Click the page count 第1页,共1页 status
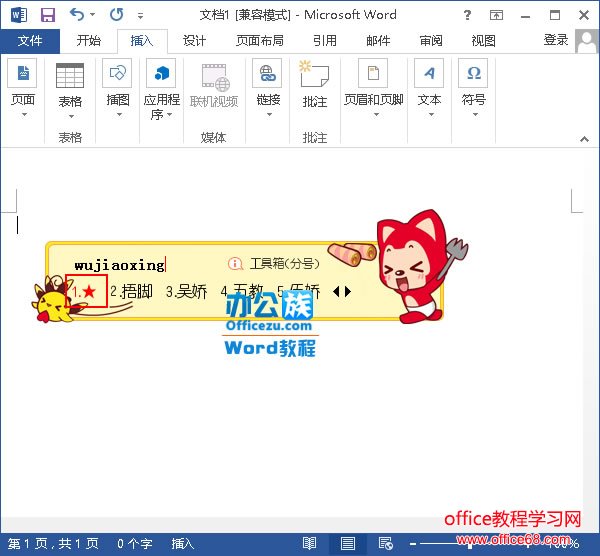The width and height of the screenshot is (600, 556). tap(53, 543)
